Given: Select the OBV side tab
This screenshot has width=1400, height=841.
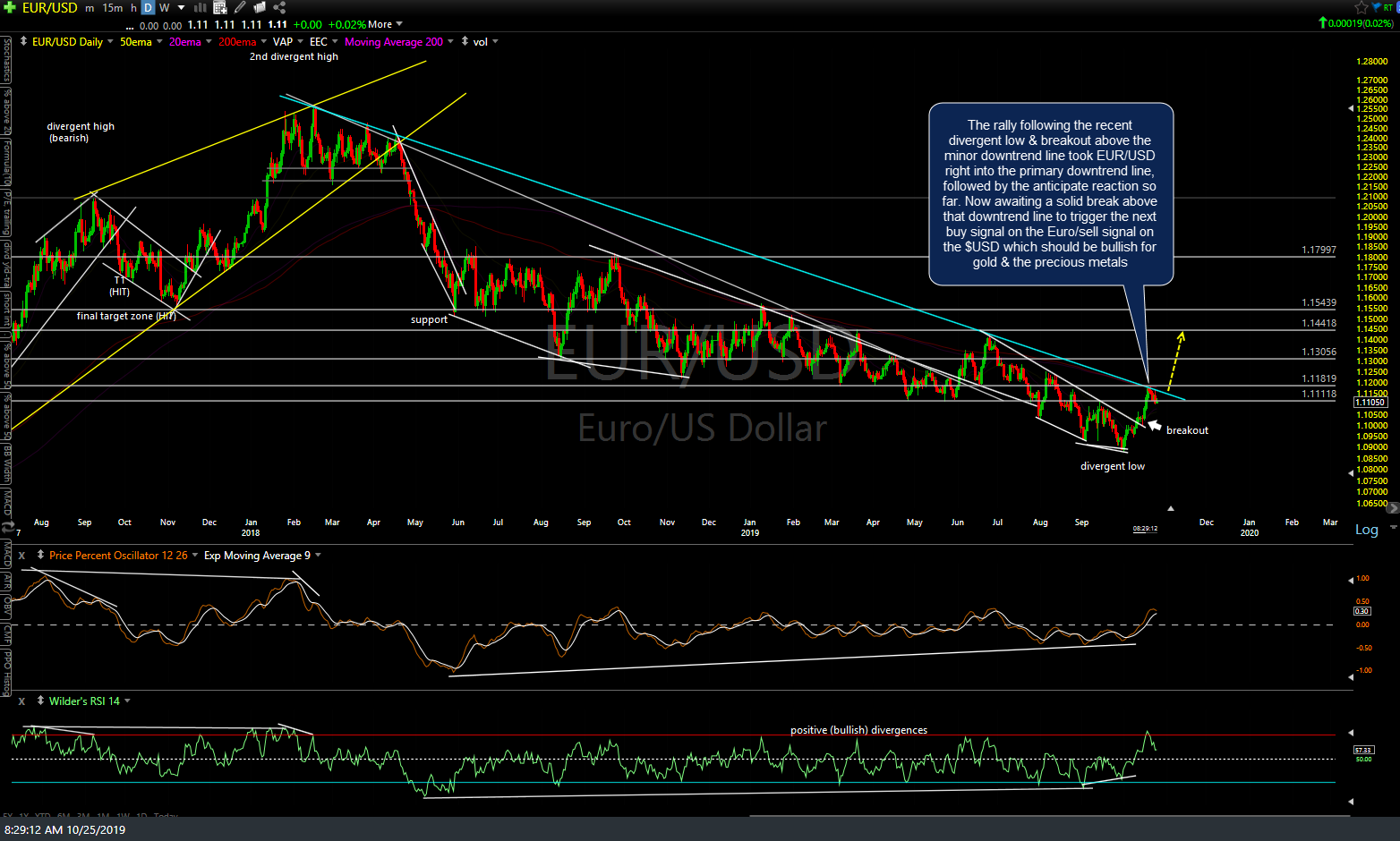Looking at the screenshot, I should coord(7,607).
